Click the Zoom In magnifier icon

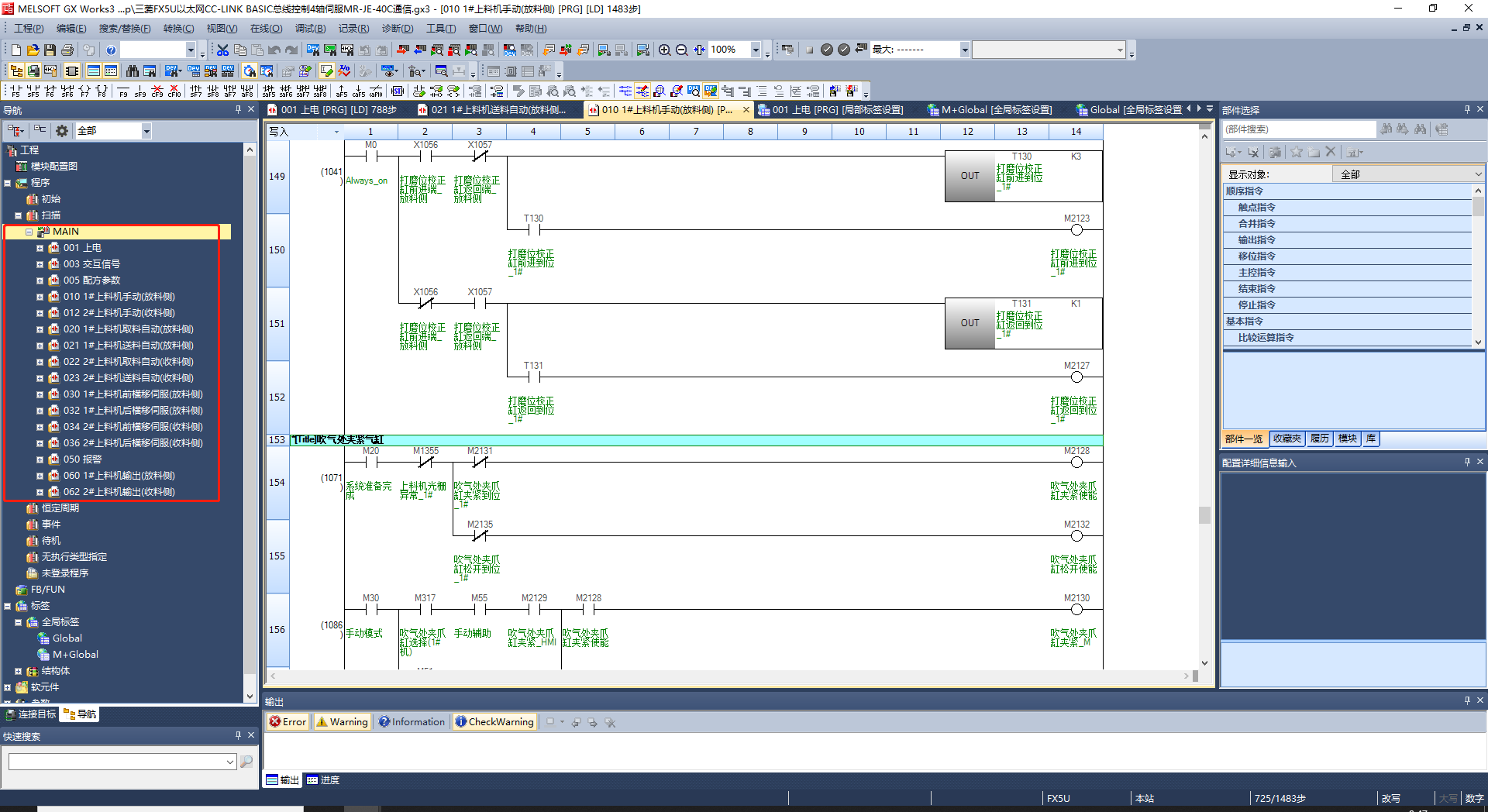[x=664, y=50]
